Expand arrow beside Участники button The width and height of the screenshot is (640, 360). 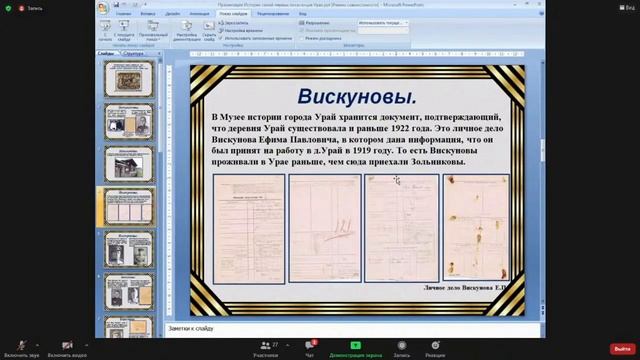(x=287, y=345)
